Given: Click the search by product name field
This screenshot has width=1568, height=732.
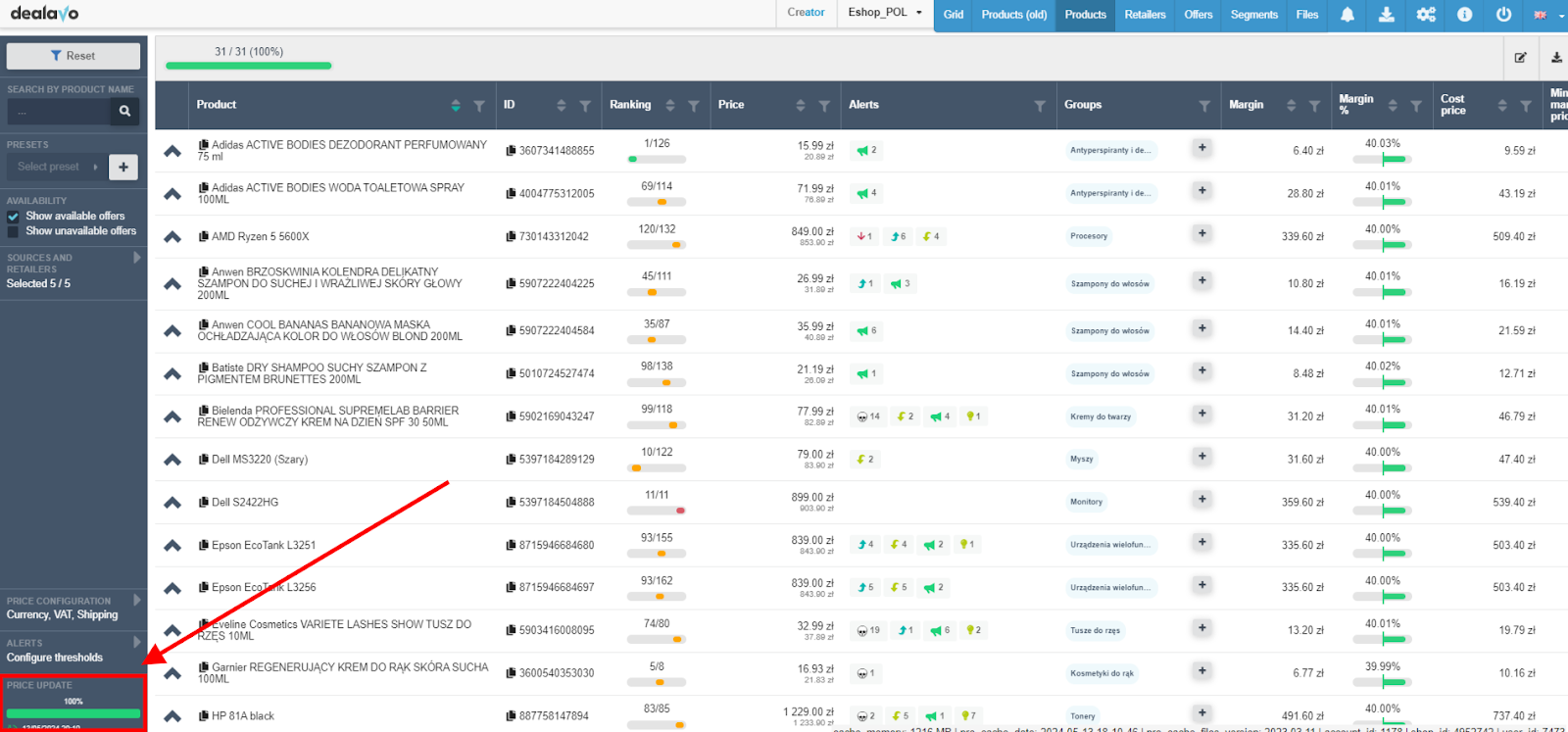Looking at the screenshot, I should pos(59,112).
